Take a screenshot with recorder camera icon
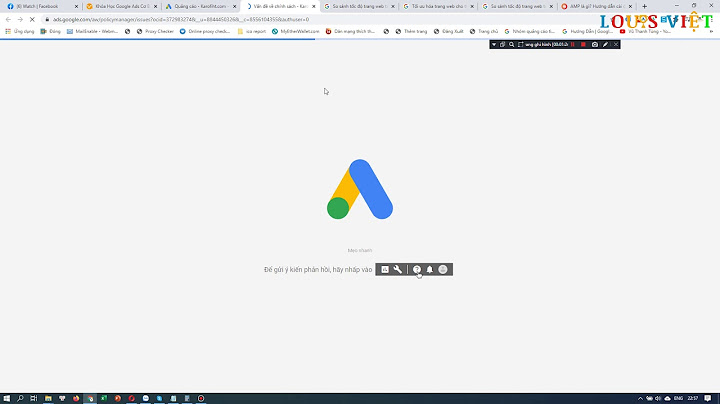This screenshot has width=720, height=404. pyautogui.click(x=595, y=45)
